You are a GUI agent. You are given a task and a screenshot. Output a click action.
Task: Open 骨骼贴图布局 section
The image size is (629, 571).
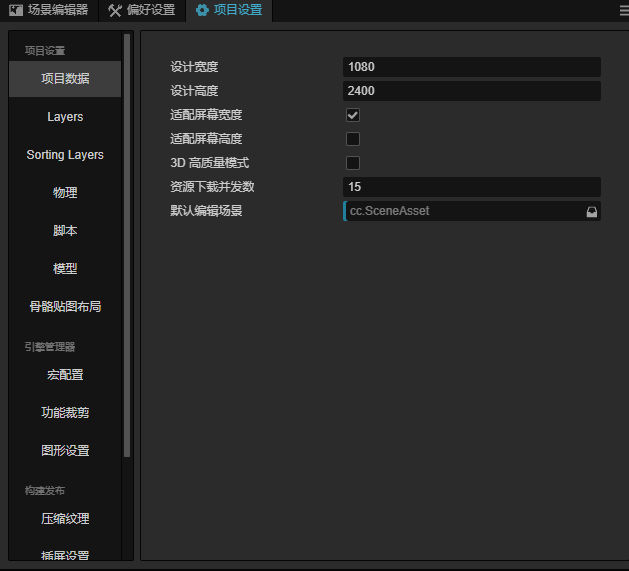click(65, 307)
